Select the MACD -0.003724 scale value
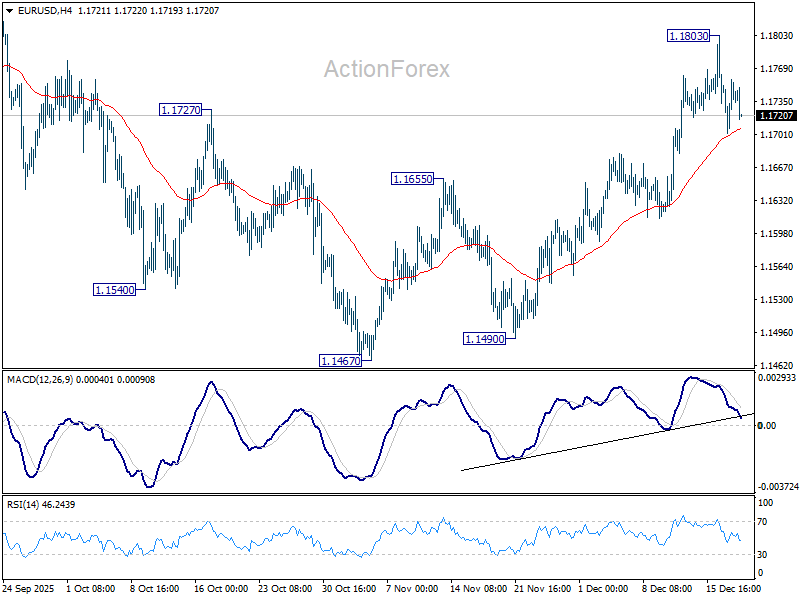This screenshot has height=600, width=800. pyautogui.click(x=778, y=487)
